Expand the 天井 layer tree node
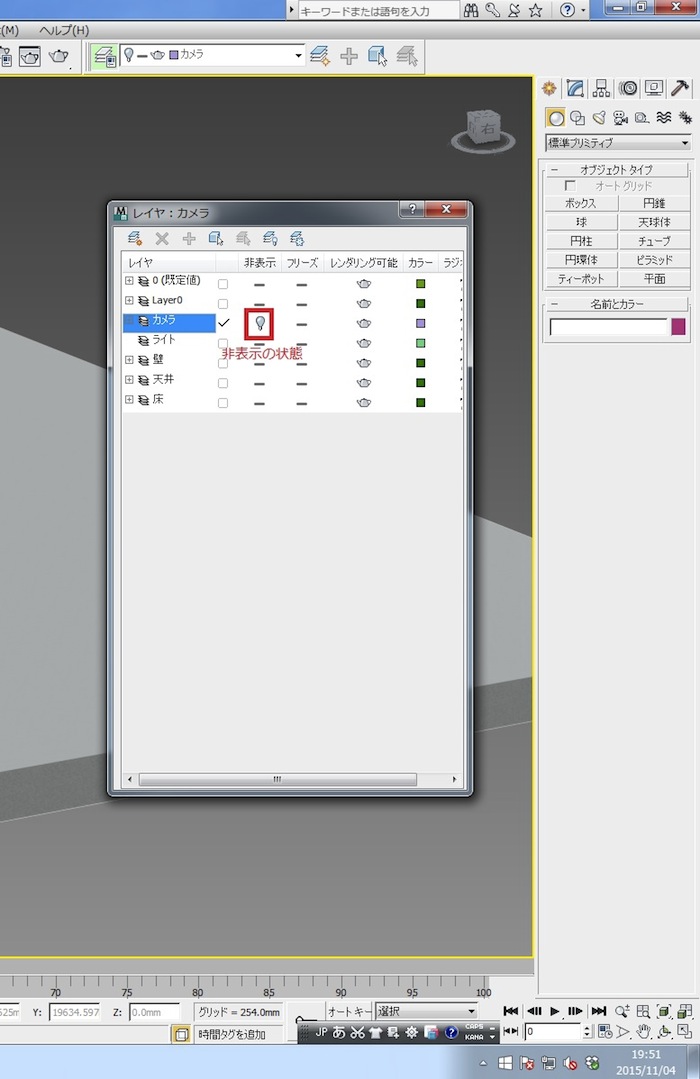The image size is (700, 1079). (x=129, y=381)
